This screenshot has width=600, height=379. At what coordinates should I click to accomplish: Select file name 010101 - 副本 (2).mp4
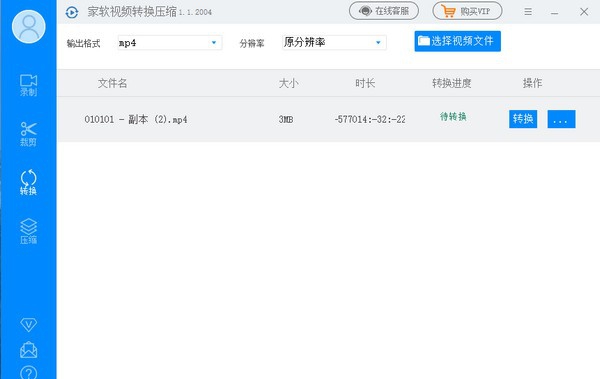136,119
